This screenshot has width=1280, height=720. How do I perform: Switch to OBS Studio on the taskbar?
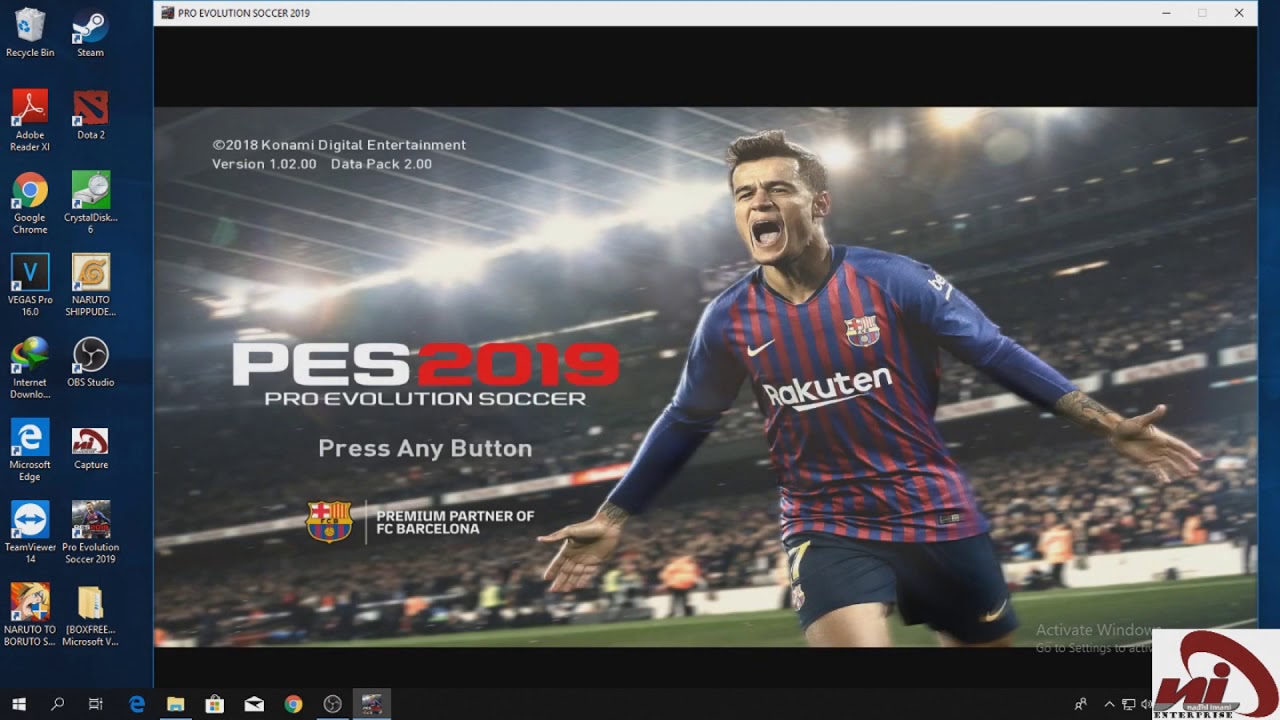click(332, 704)
